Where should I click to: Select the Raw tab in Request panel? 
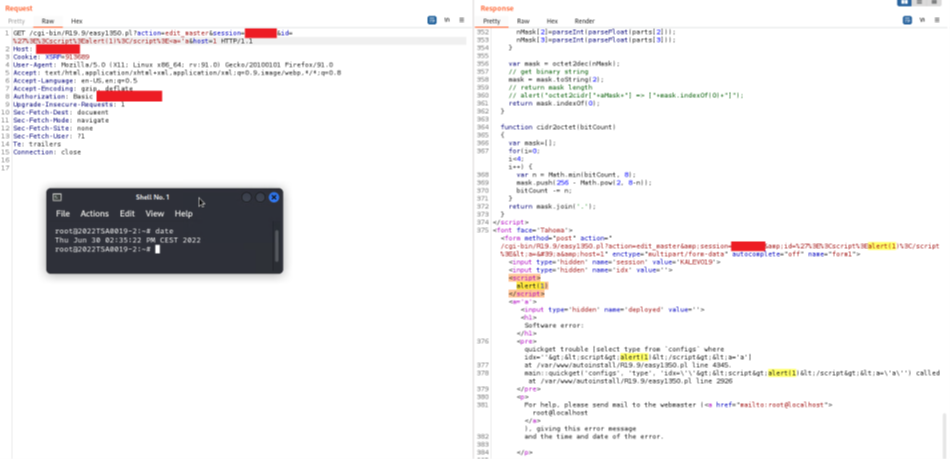coord(47,21)
